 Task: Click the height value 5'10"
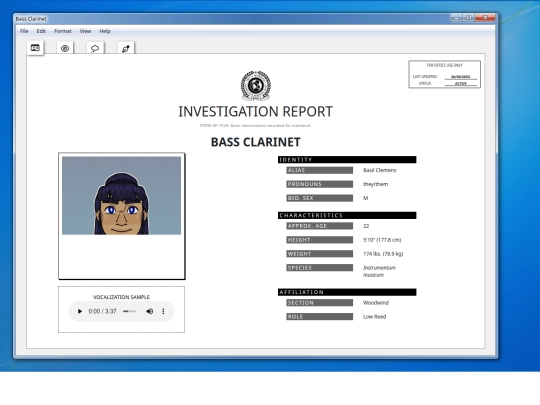point(382,240)
